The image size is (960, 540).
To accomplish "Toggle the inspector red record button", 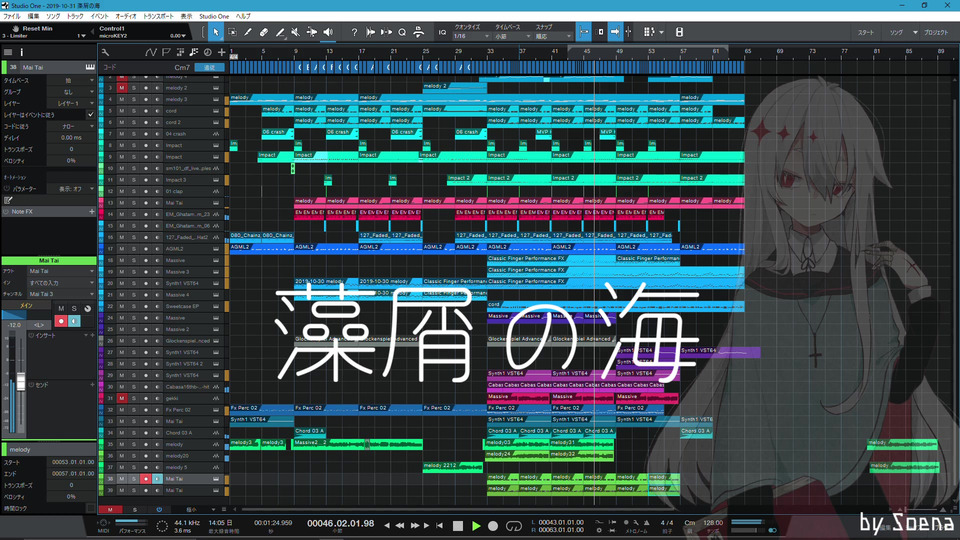I will point(61,321).
